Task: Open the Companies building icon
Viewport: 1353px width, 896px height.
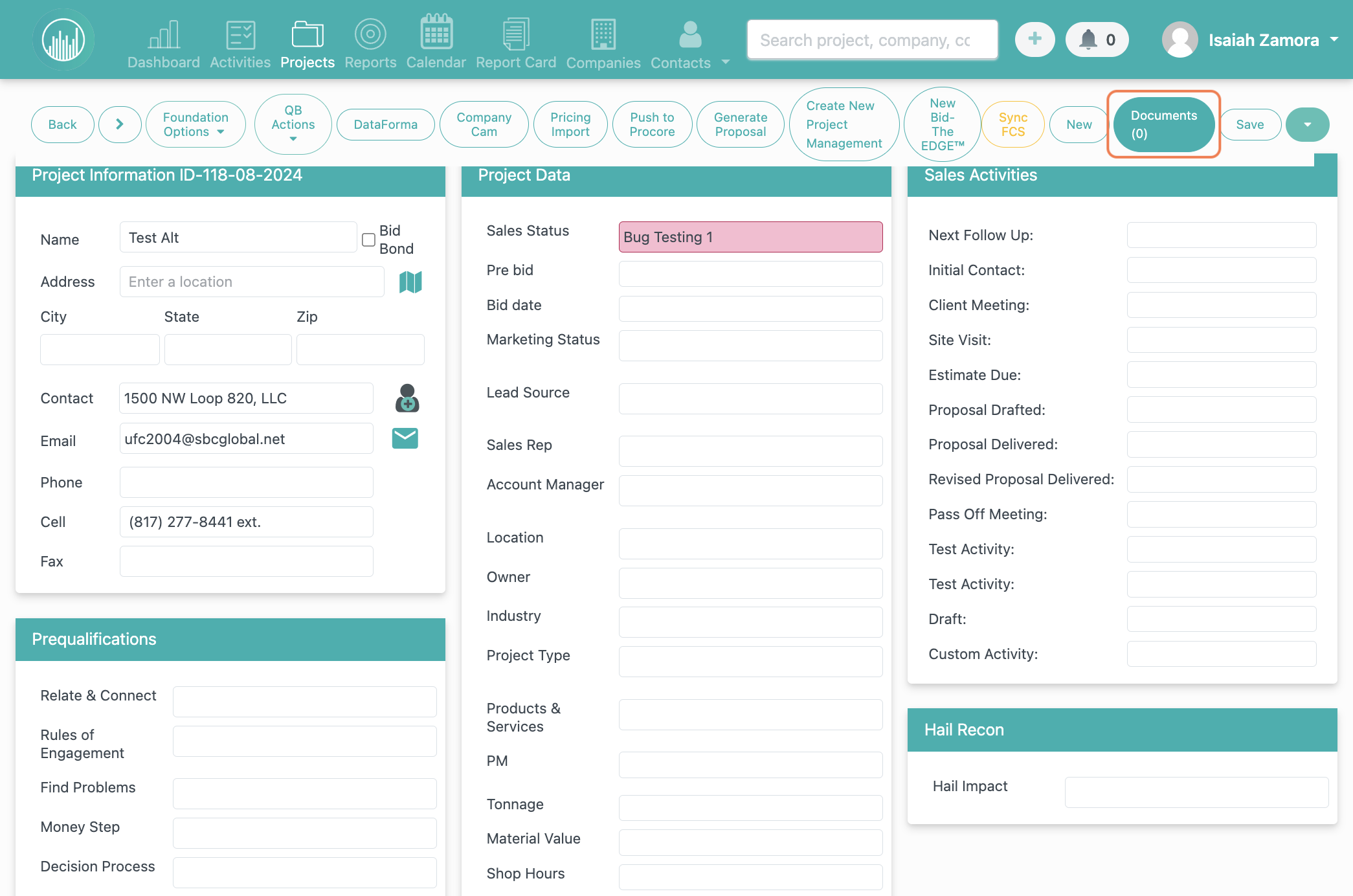Action: click(603, 34)
